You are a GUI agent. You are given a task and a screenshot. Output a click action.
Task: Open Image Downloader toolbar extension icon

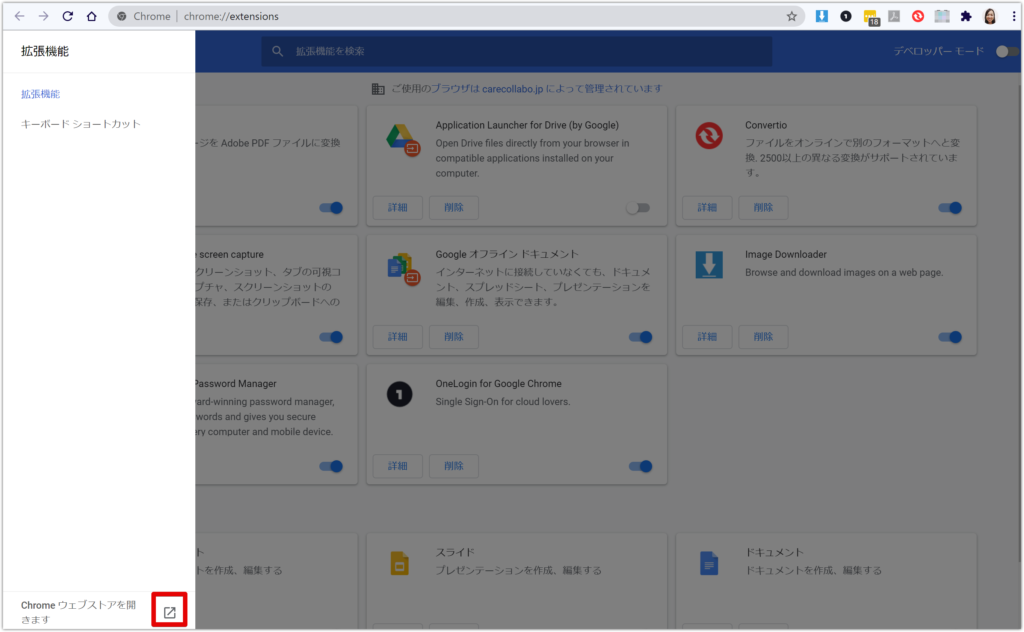[822, 16]
